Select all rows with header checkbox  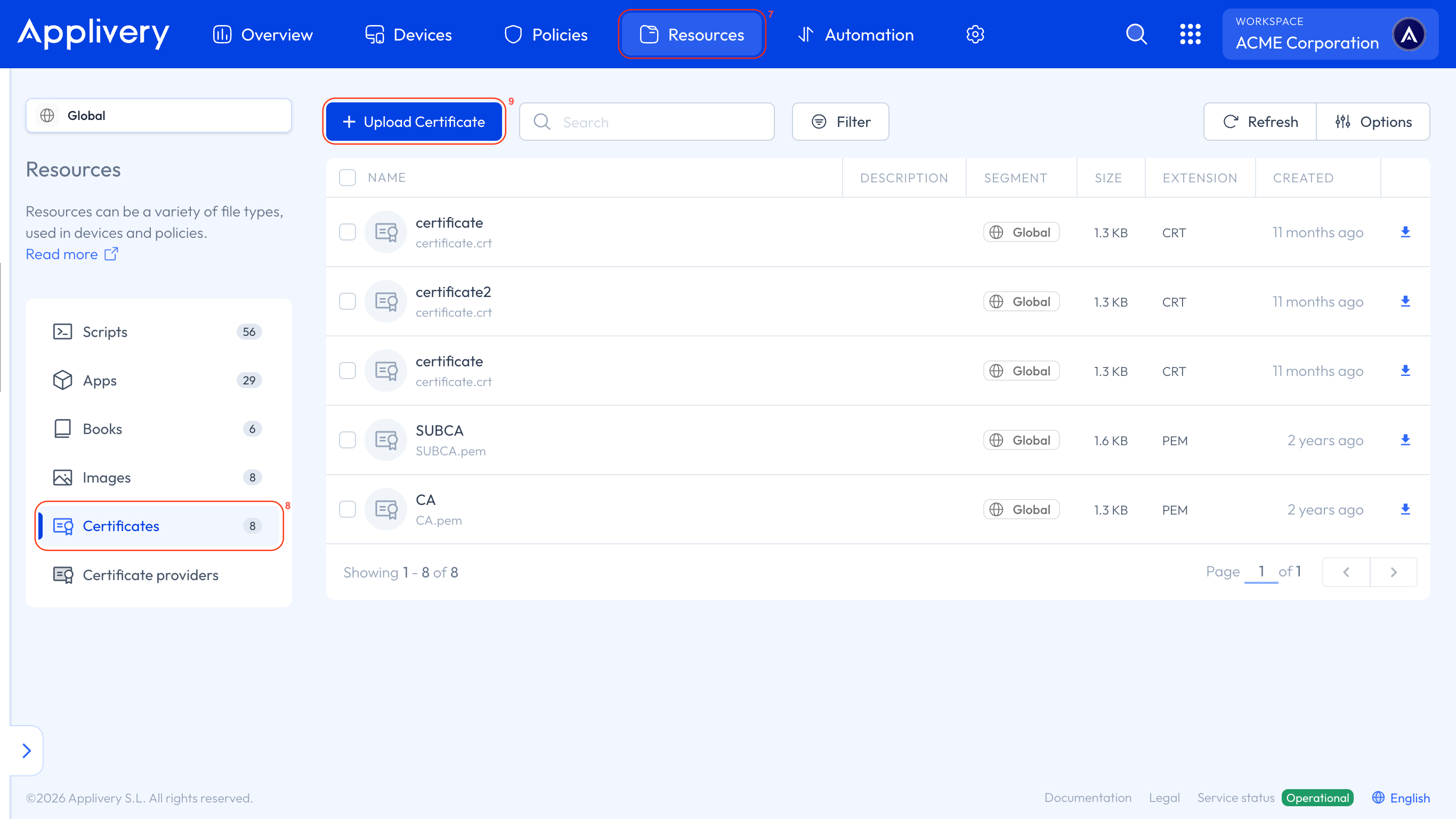pyautogui.click(x=347, y=178)
